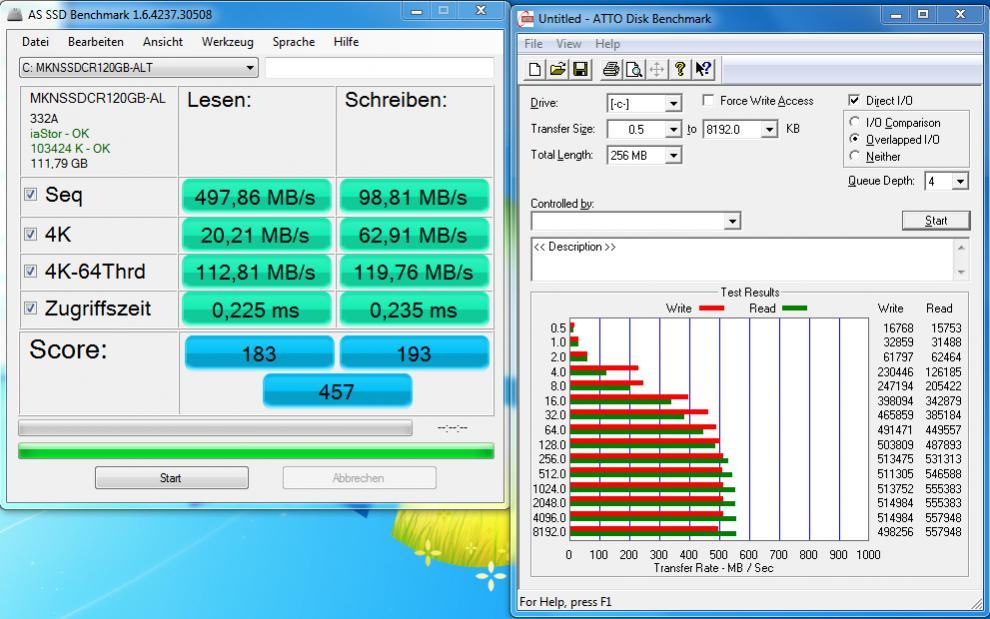Viewport: 990px width, 619px height.
Task: Click the iaStor - OK driver status text
Action: click(59, 133)
